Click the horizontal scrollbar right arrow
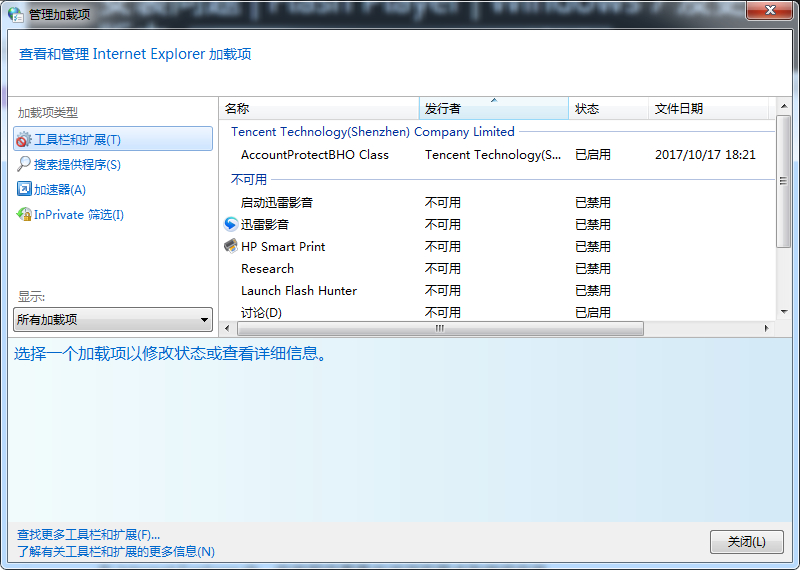This screenshot has height=570, width=800. (766, 329)
